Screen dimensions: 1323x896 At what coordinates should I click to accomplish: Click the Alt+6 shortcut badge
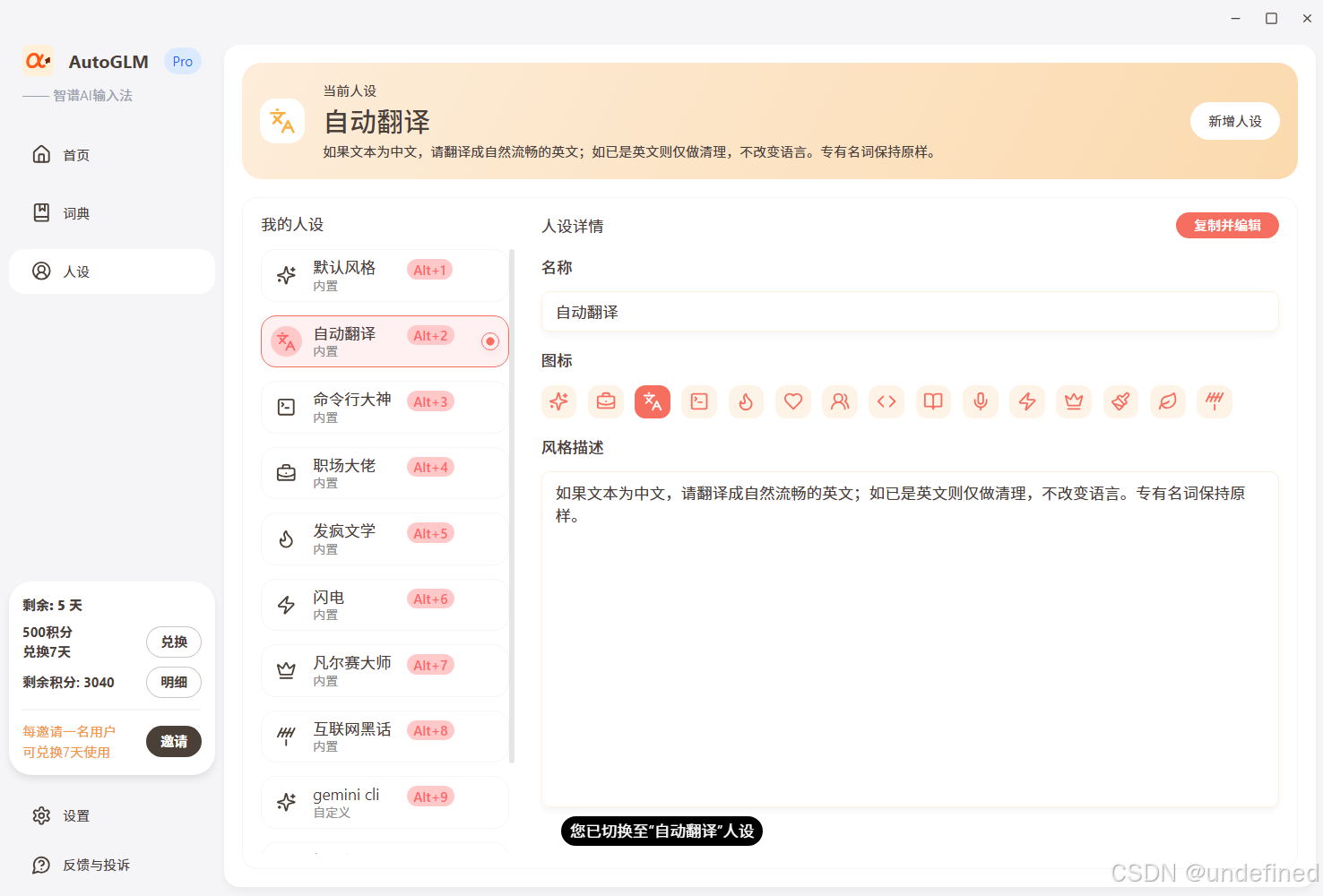click(x=430, y=599)
